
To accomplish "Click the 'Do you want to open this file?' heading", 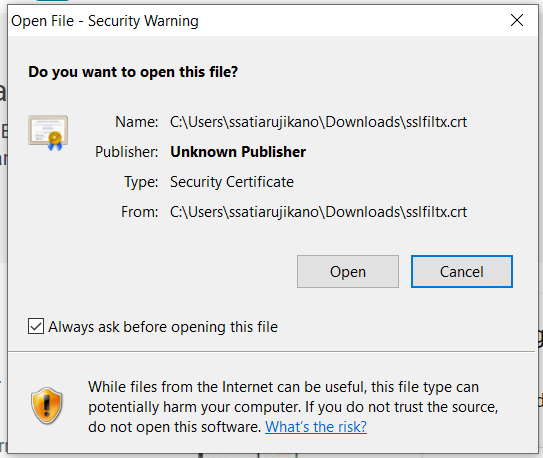I will [133, 72].
